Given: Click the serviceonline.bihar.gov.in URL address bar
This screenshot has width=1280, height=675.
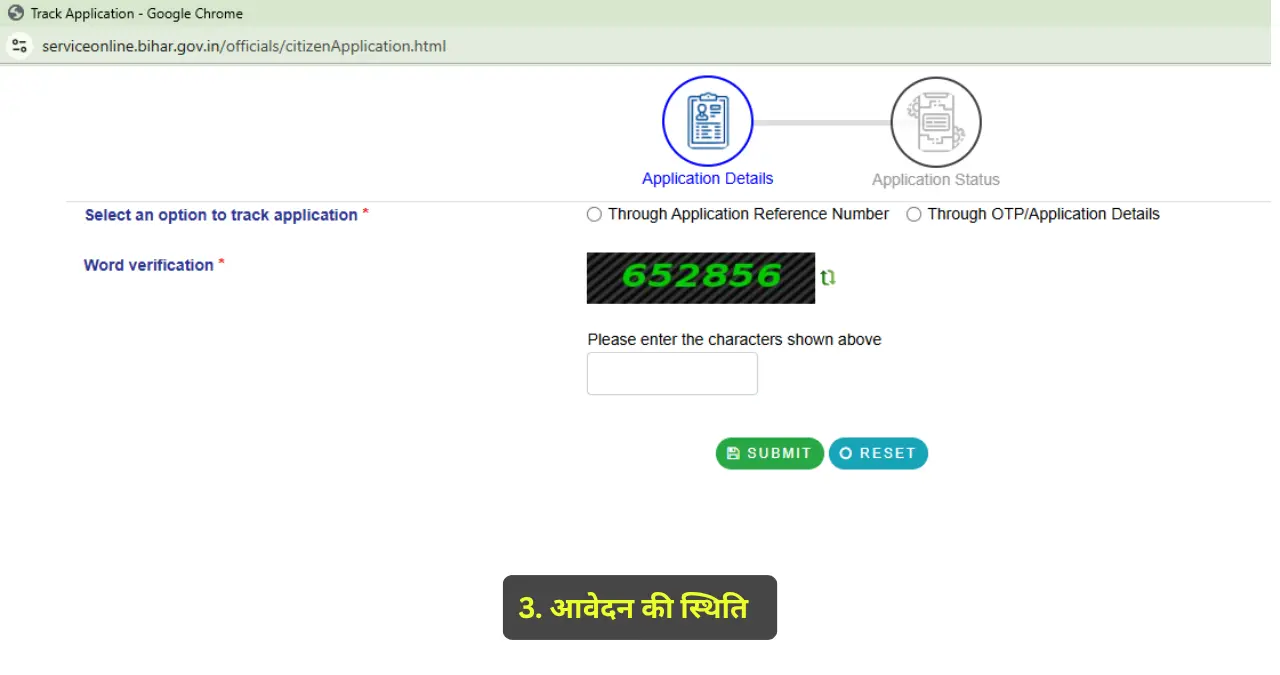Looking at the screenshot, I should tap(244, 46).
